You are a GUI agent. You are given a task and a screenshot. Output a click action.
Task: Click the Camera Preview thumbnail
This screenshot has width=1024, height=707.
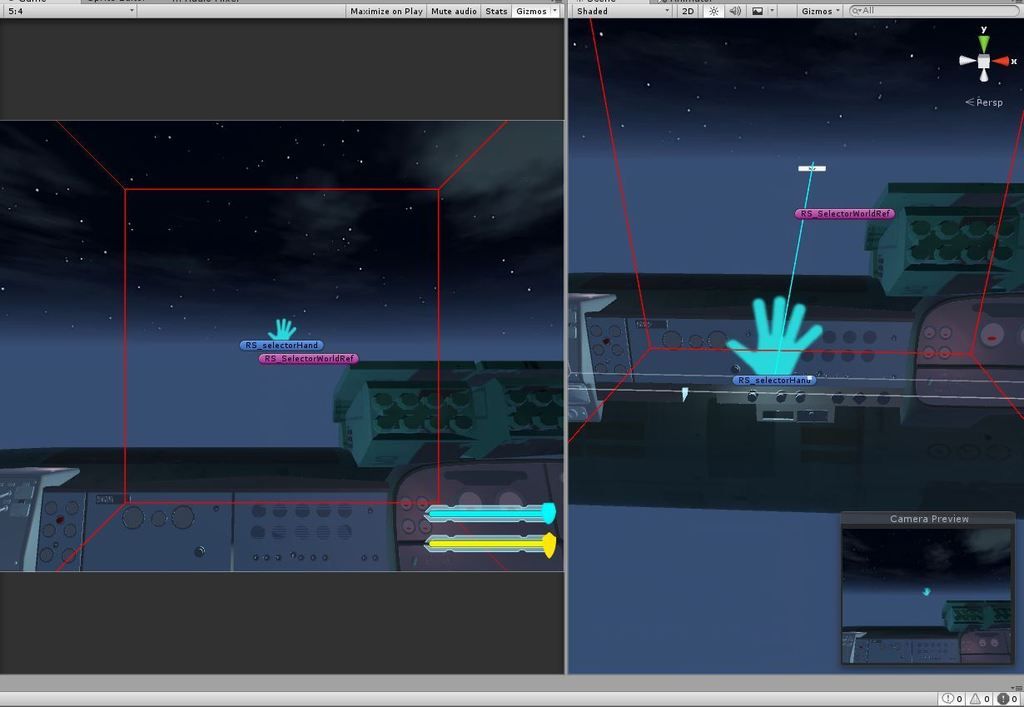pyautogui.click(x=927, y=595)
